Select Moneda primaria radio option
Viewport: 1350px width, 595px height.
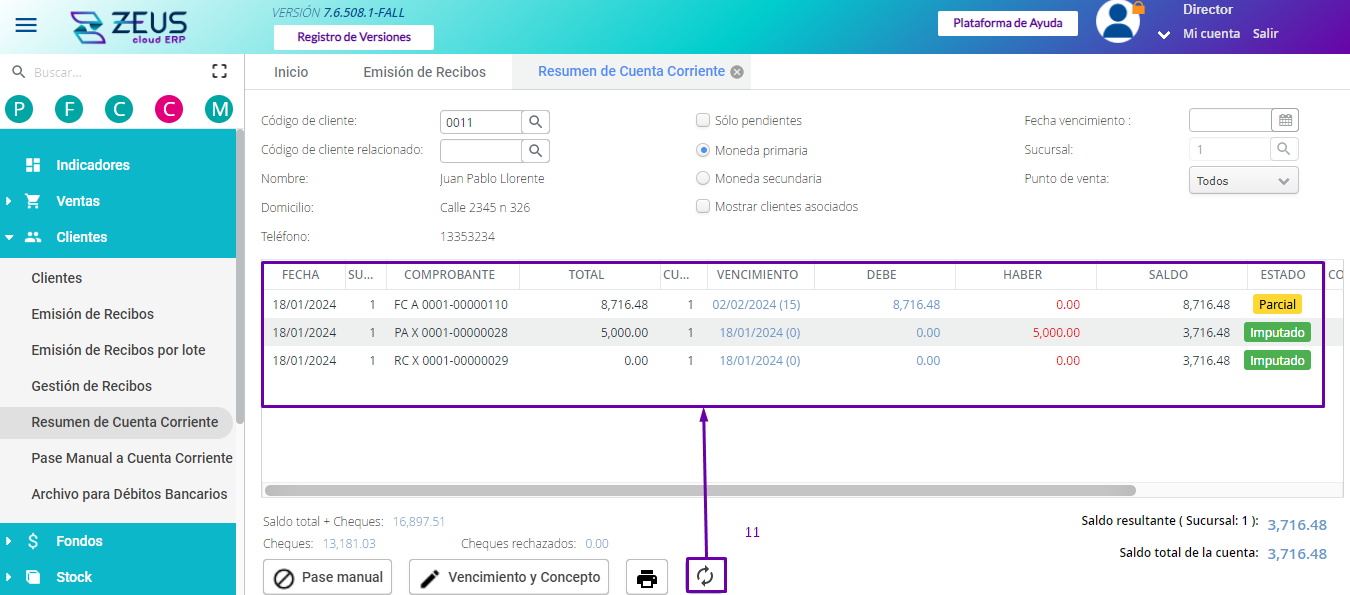pos(703,150)
